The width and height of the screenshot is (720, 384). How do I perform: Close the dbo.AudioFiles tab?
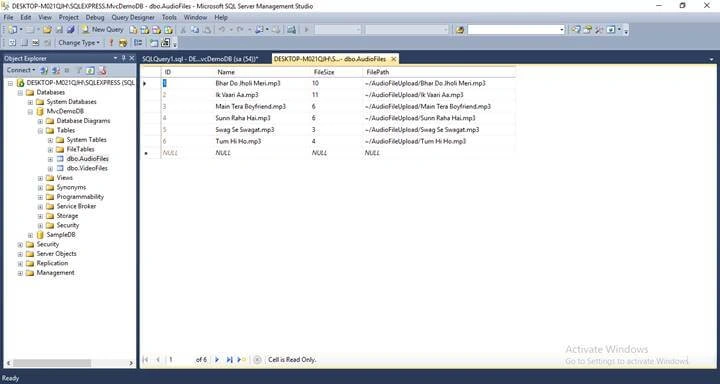pyautogui.click(x=393, y=59)
